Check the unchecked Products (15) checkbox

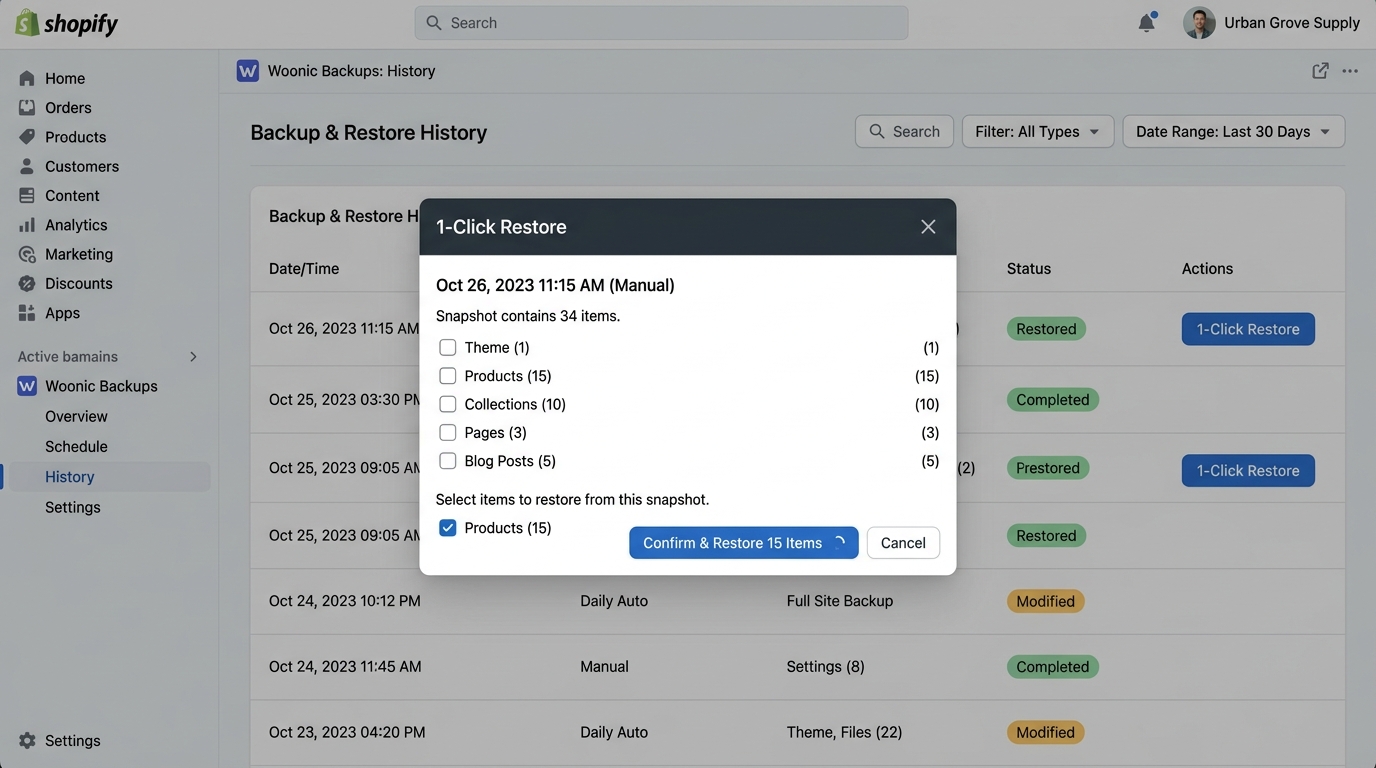(448, 376)
